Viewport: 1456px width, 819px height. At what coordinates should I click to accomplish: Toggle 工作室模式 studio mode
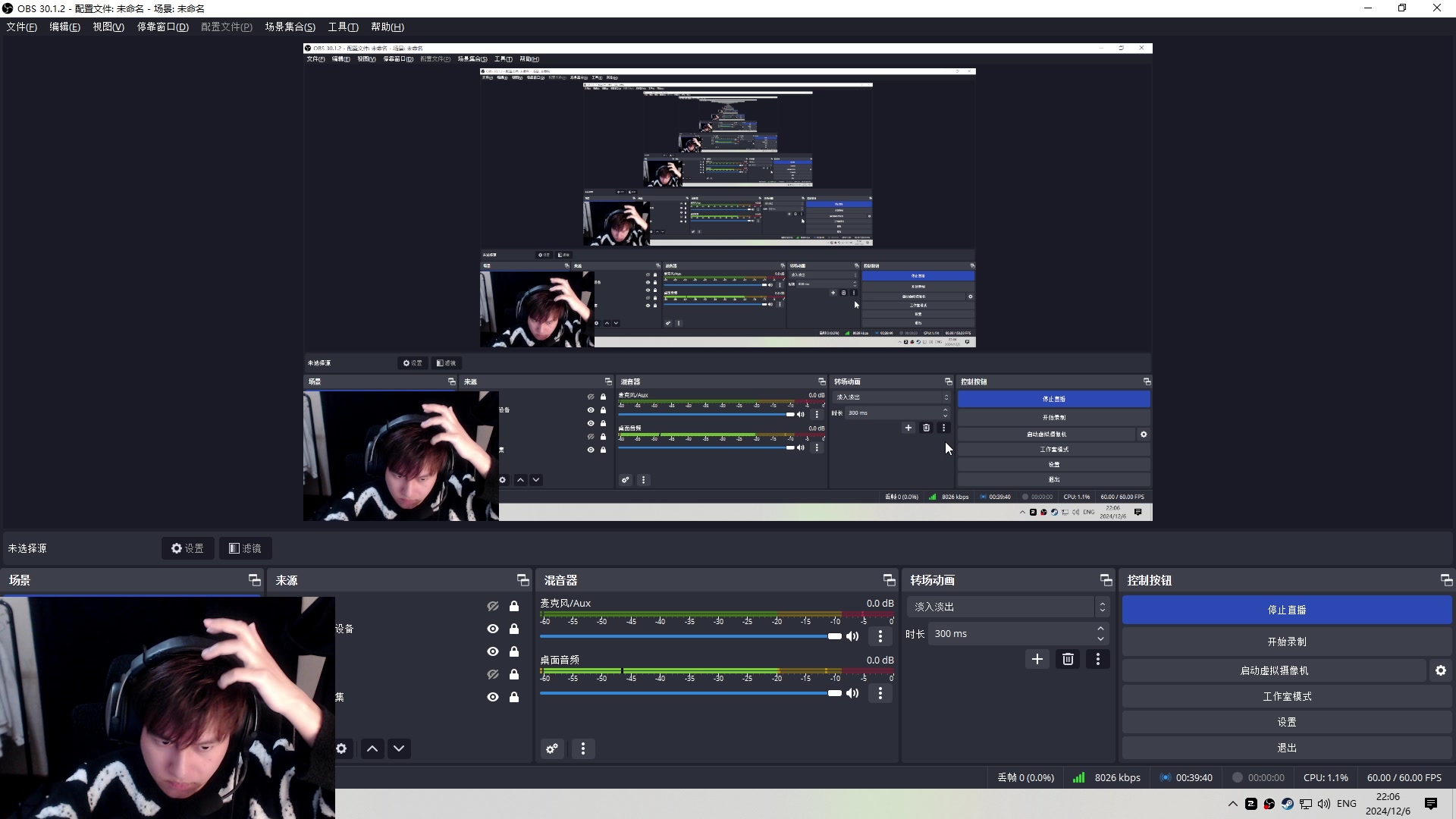1287,696
